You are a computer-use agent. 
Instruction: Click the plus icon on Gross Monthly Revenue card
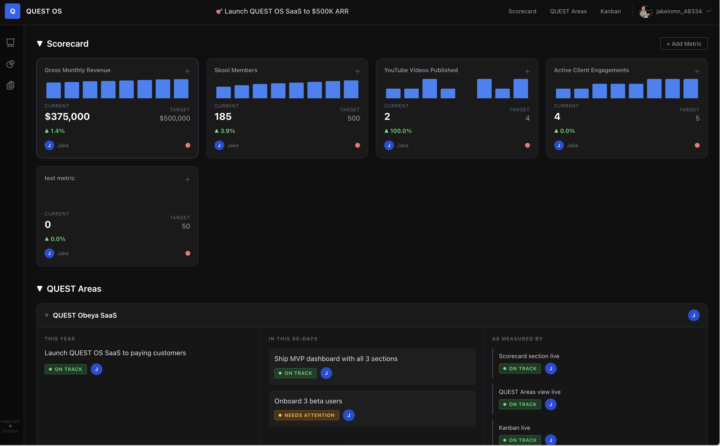[x=187, y=71]
